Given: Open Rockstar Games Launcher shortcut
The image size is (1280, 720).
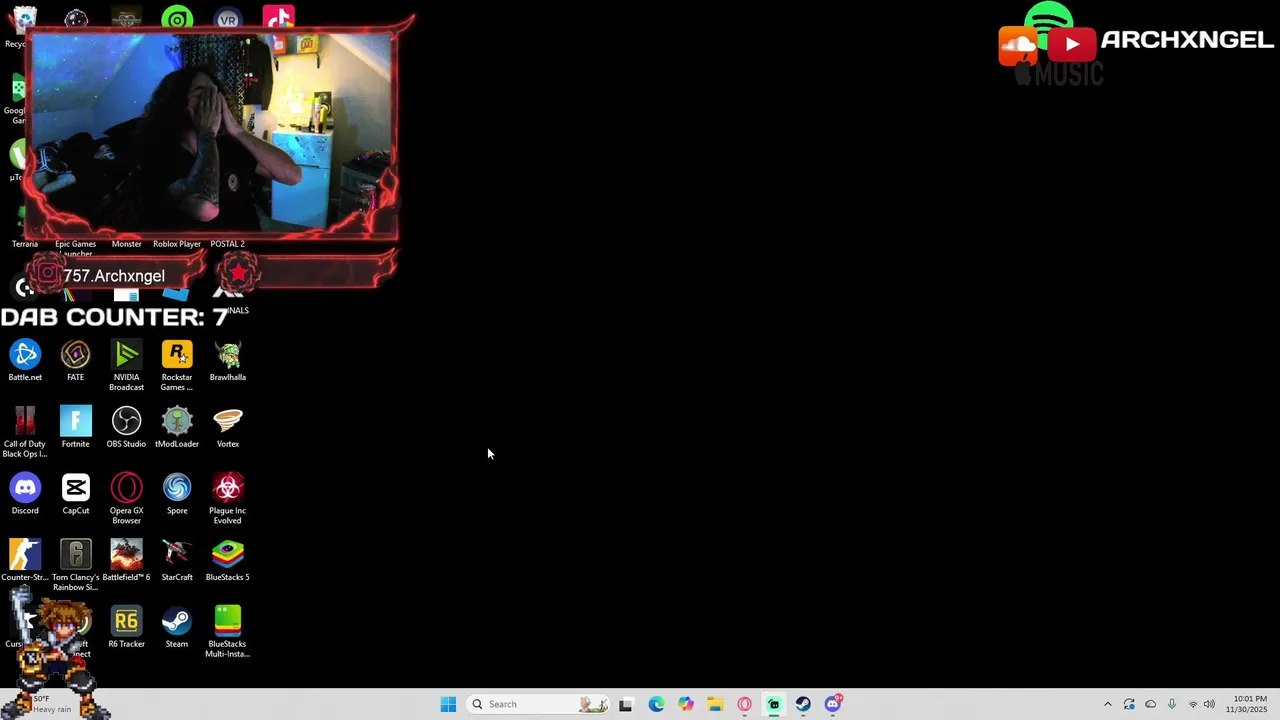Looking at the screenshot, I should pos(177,365).
